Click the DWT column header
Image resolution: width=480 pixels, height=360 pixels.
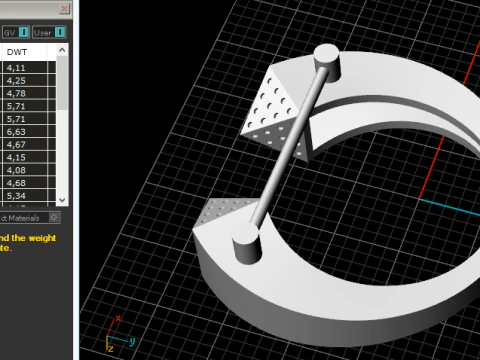[x=24, y=52]
